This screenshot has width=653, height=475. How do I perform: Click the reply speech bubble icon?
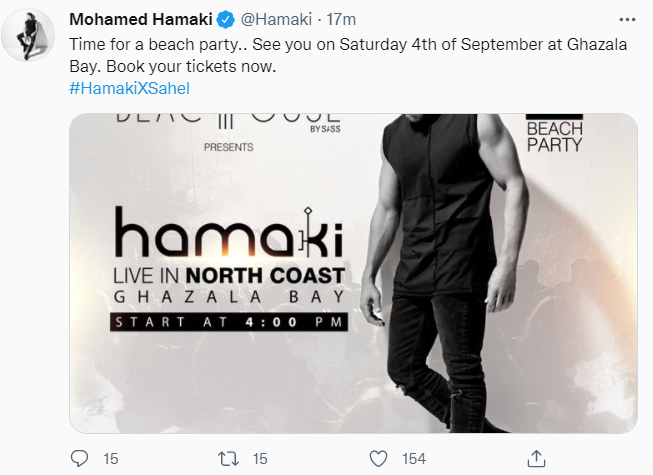click(x=80, y=458)
